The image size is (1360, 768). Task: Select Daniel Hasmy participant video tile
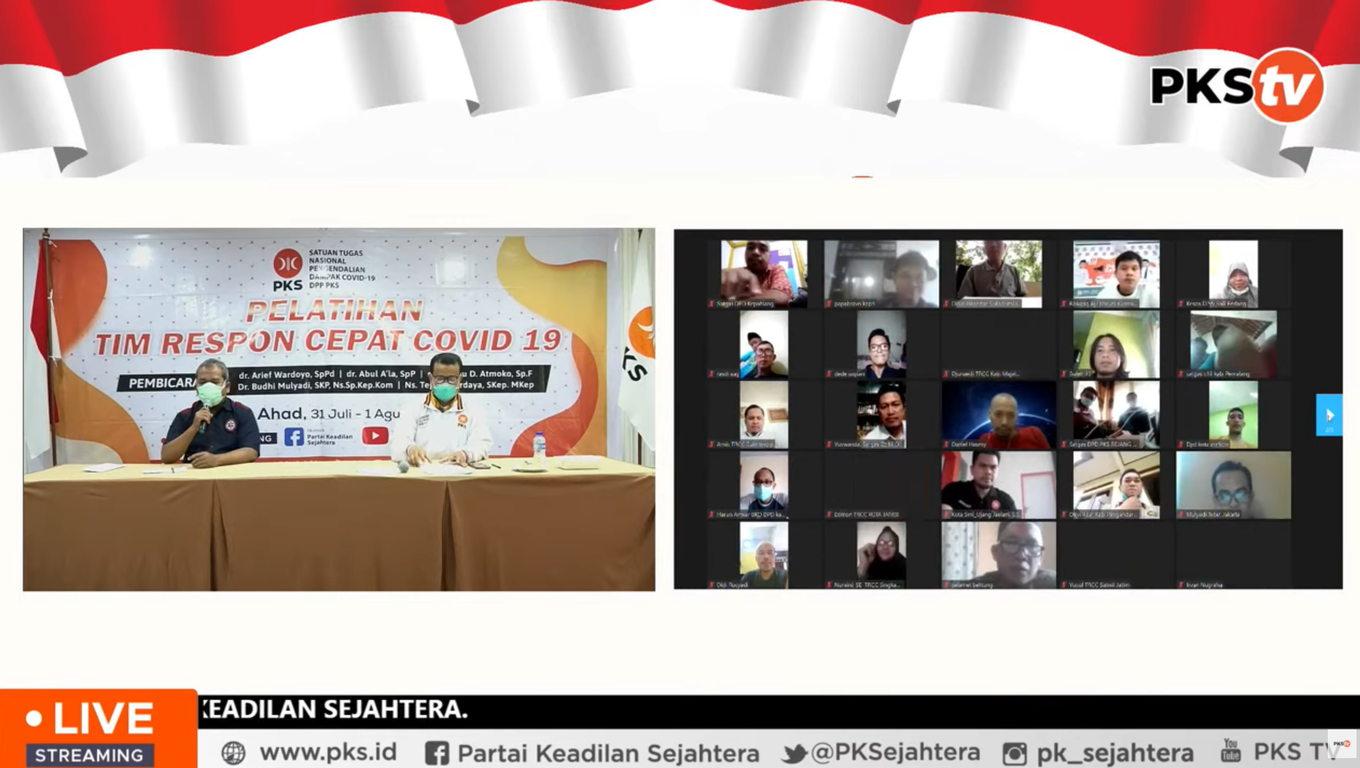click(x=998, y=415)
